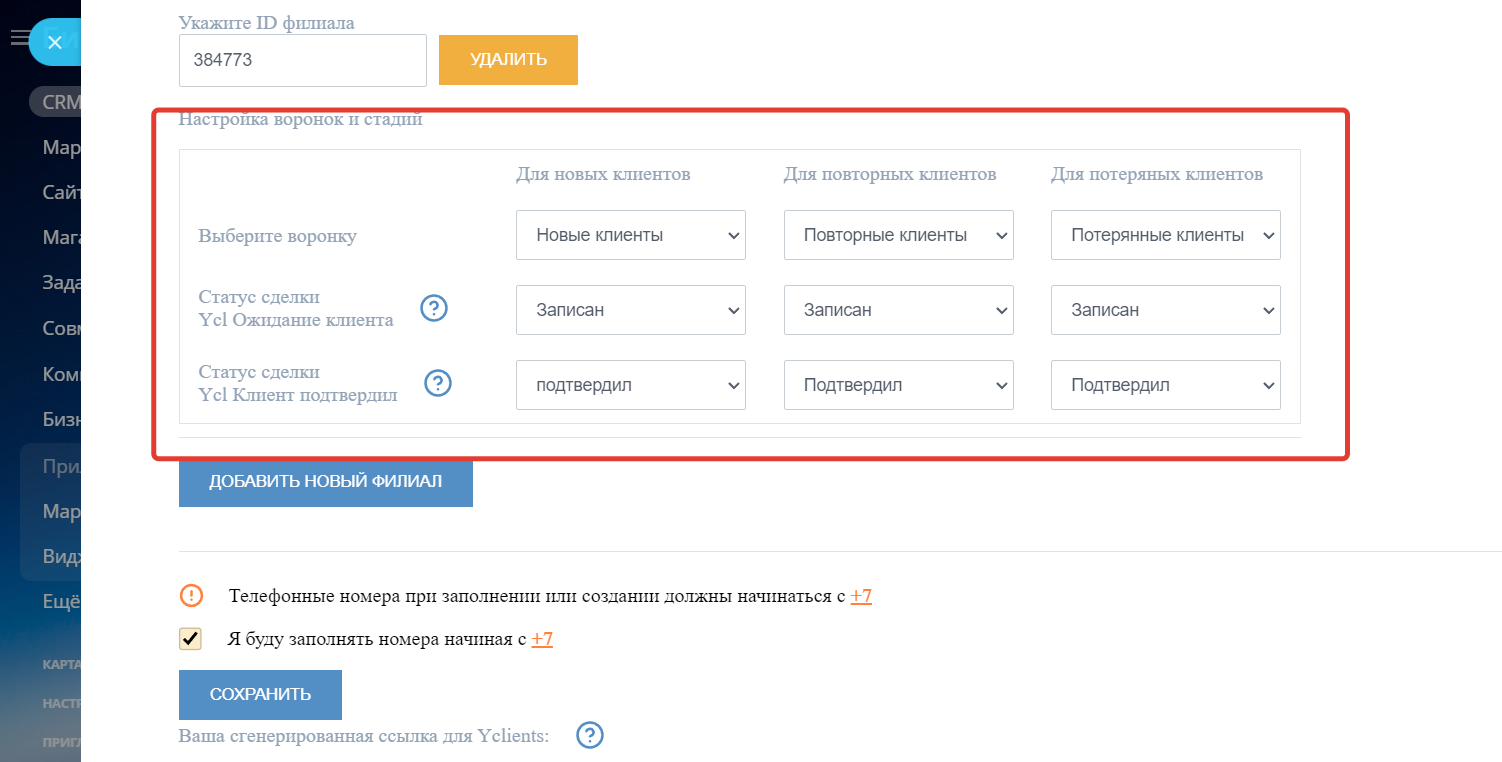Close the settings panel with the X icon
This screenshot has width=1502, height=762.
(55, 42)
